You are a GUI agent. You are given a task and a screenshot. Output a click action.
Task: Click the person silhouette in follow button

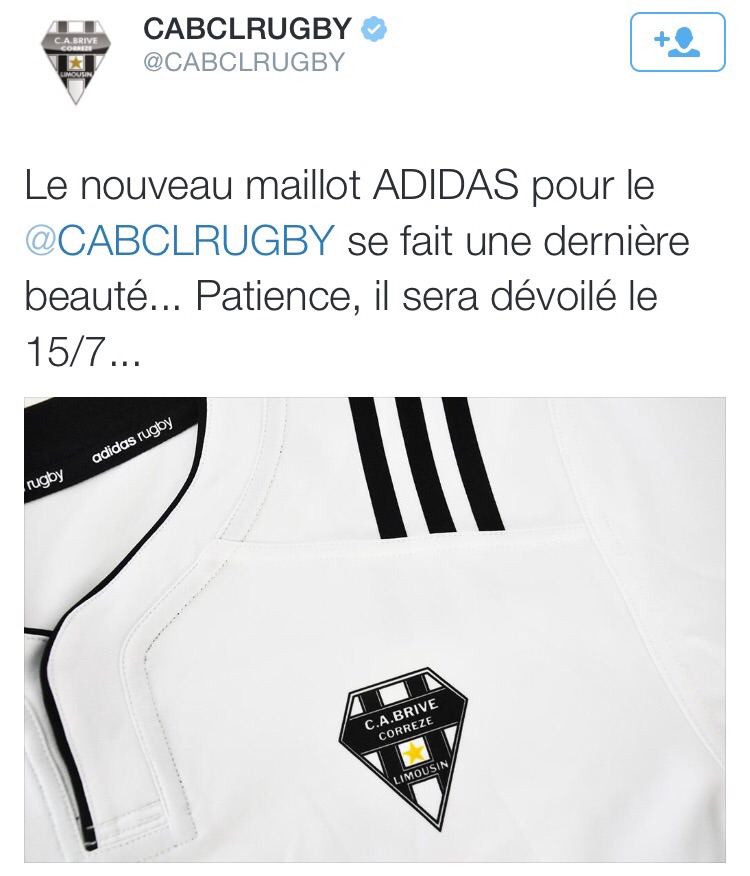point(685,43)
